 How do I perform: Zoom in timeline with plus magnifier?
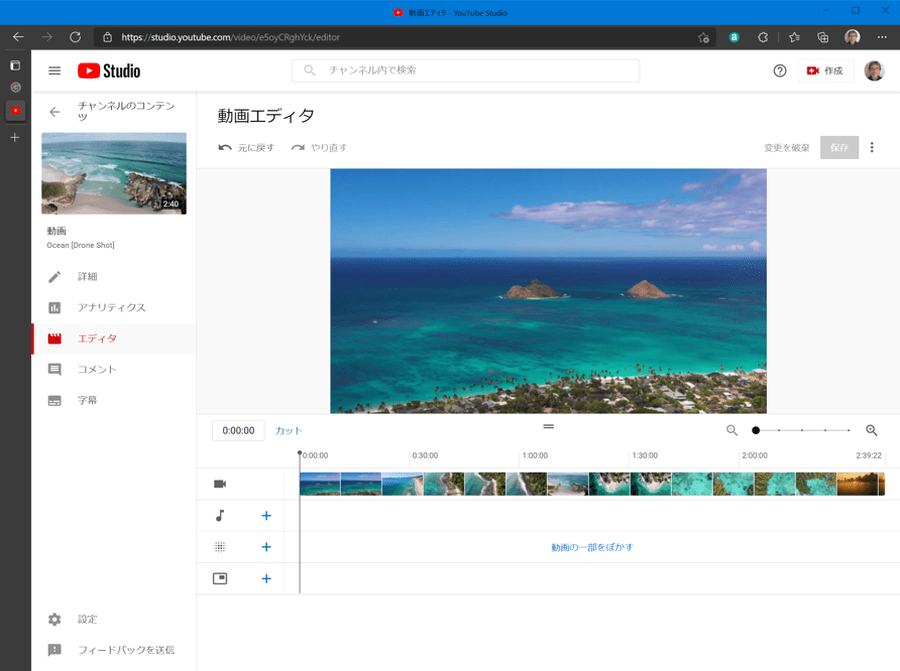(x=871, y=430)
